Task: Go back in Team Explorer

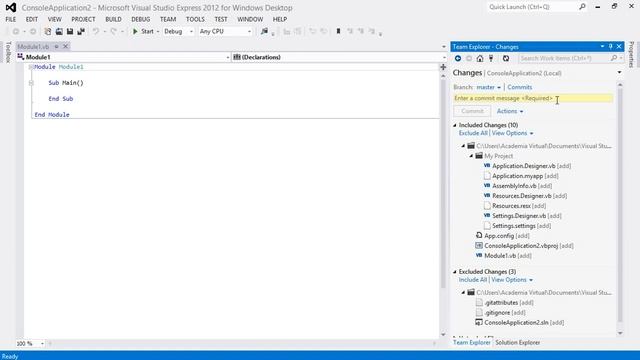Action: (458, 58)
